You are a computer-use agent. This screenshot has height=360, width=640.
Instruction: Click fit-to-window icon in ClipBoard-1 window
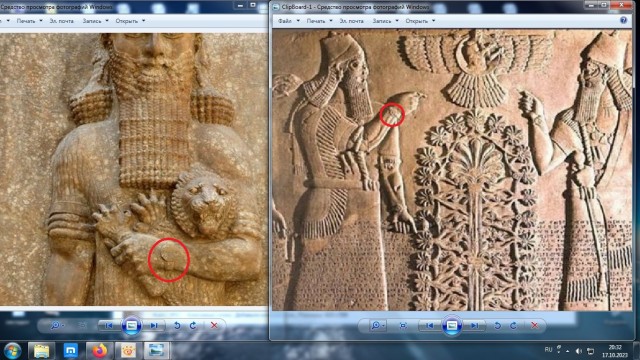tap(403, 325)
